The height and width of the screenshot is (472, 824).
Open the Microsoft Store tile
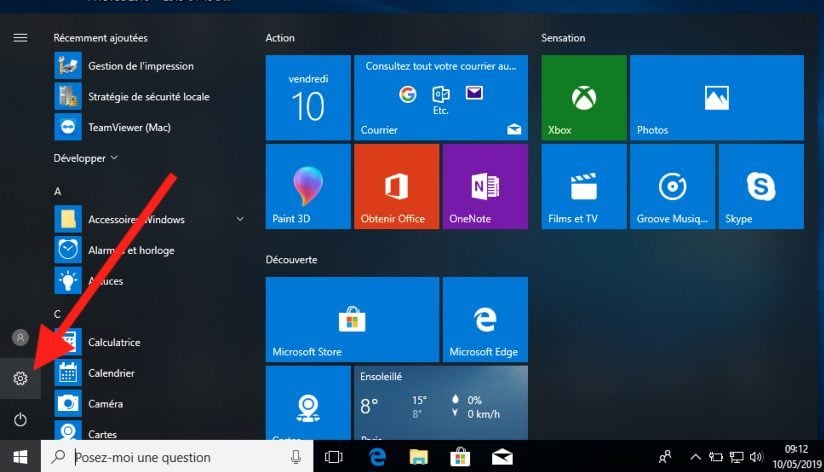pos(352,320)
